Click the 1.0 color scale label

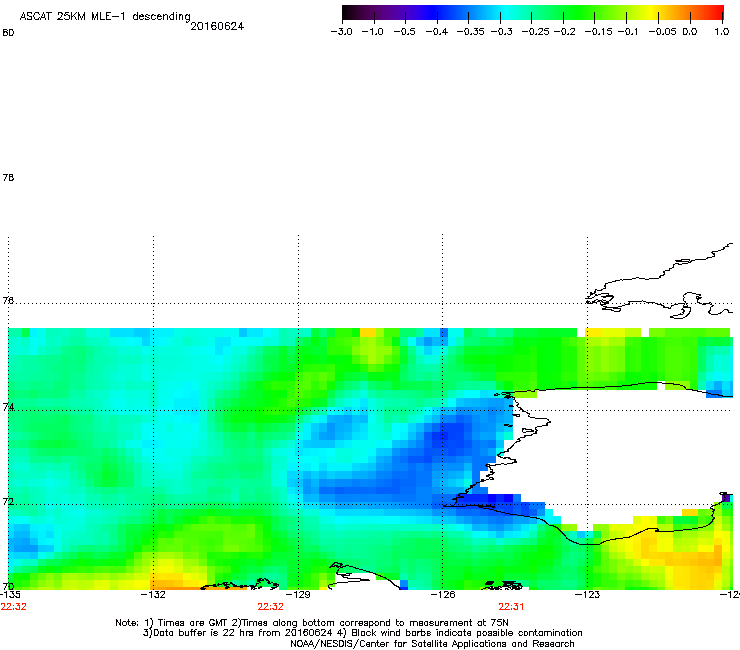pyautogui.click(x=722, y=32)
